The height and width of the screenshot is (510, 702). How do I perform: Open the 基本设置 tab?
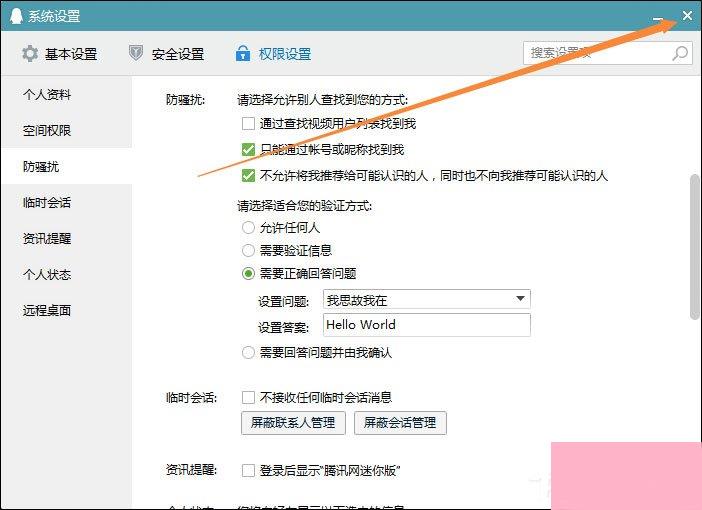click(x=60, y=54)
